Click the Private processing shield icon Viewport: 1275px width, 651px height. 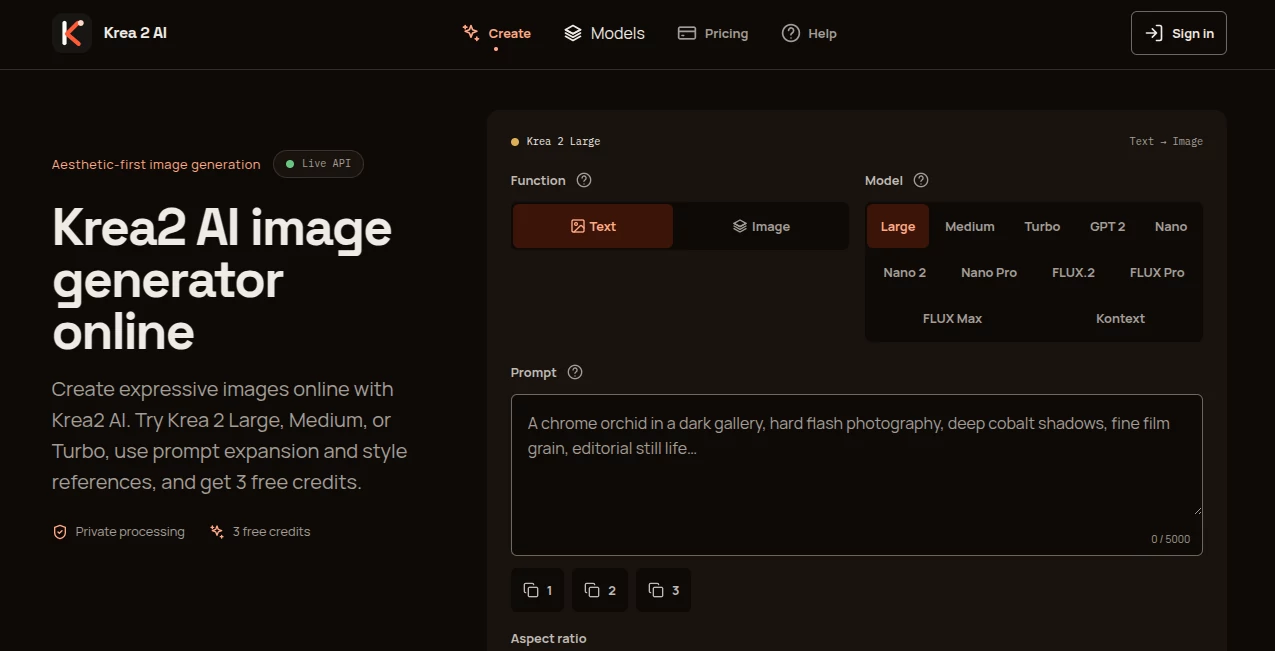60,532
